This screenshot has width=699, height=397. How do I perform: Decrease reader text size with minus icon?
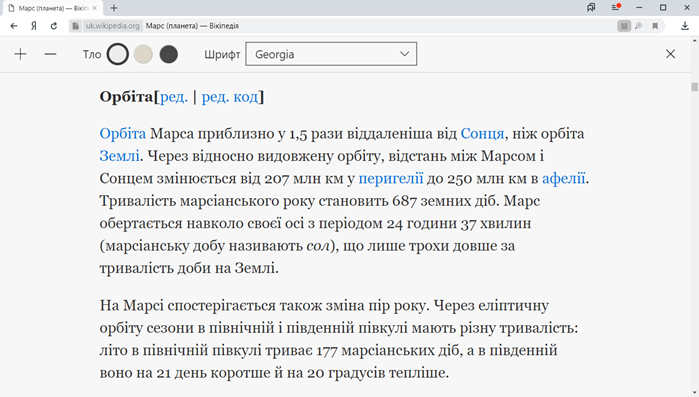[50, 54]
